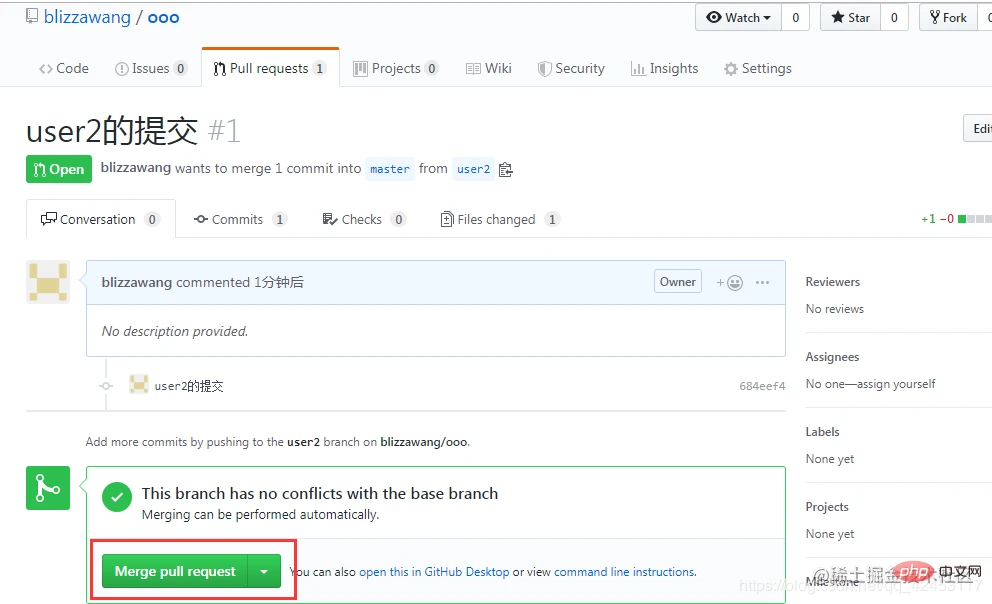Go to the Issues tab
This screenshot has width=992, height=604.
[x=150, y=69]
